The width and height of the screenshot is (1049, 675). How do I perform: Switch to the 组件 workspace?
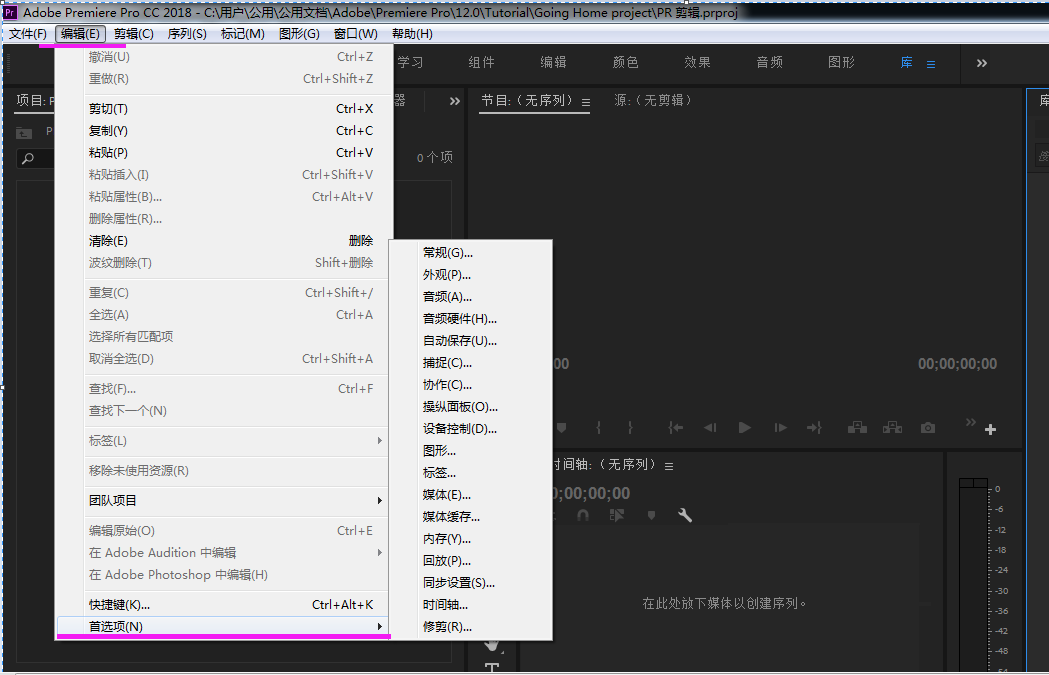[x=482, y=62]
